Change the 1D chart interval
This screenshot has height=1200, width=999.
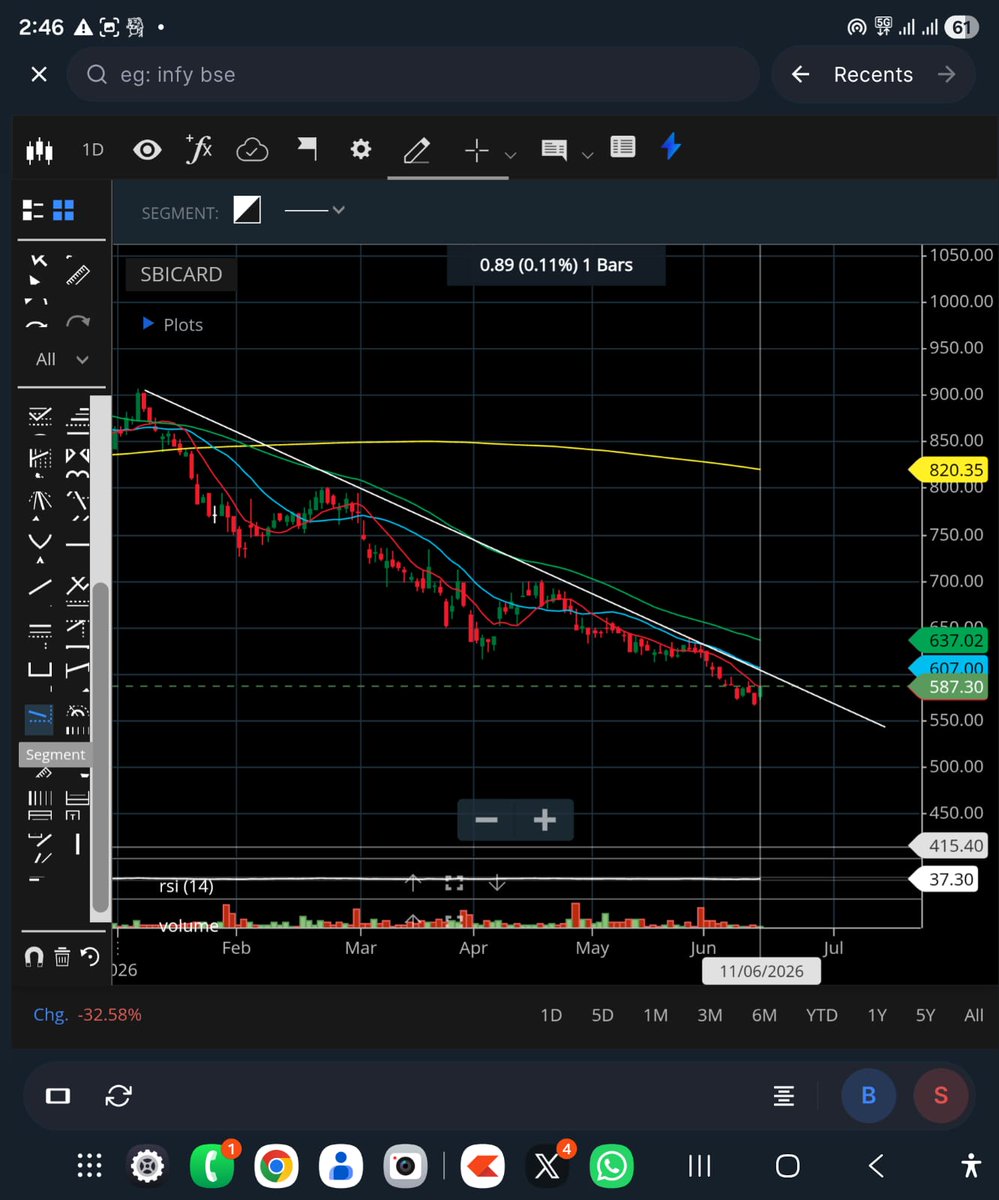pos(93,150)
